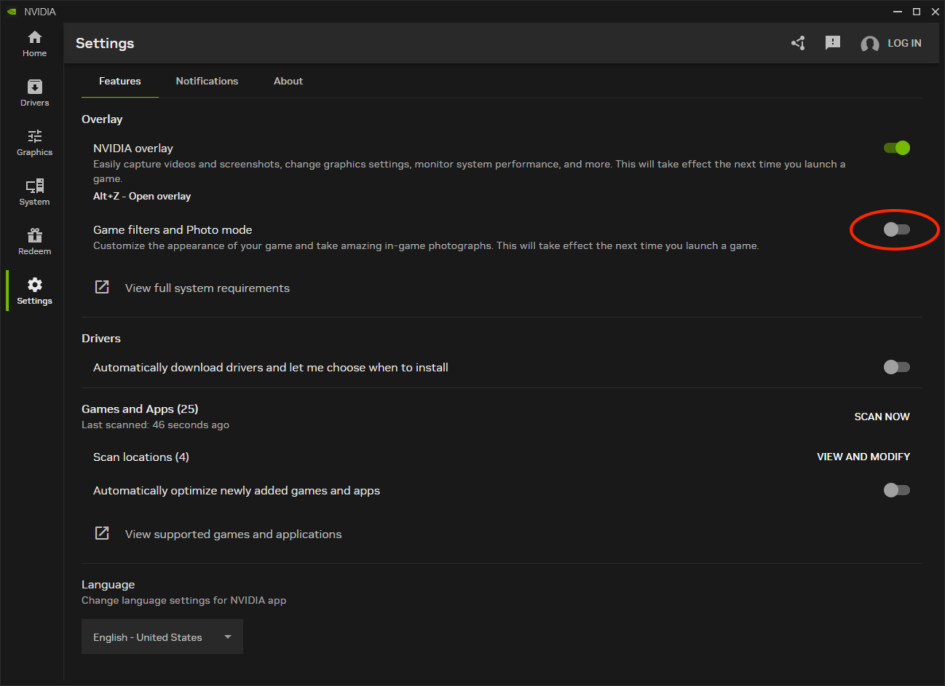Click Change language settings for NVIDIA app text
Image resolution: width=945 pixels, height=686 pixels.
point(184,600)
